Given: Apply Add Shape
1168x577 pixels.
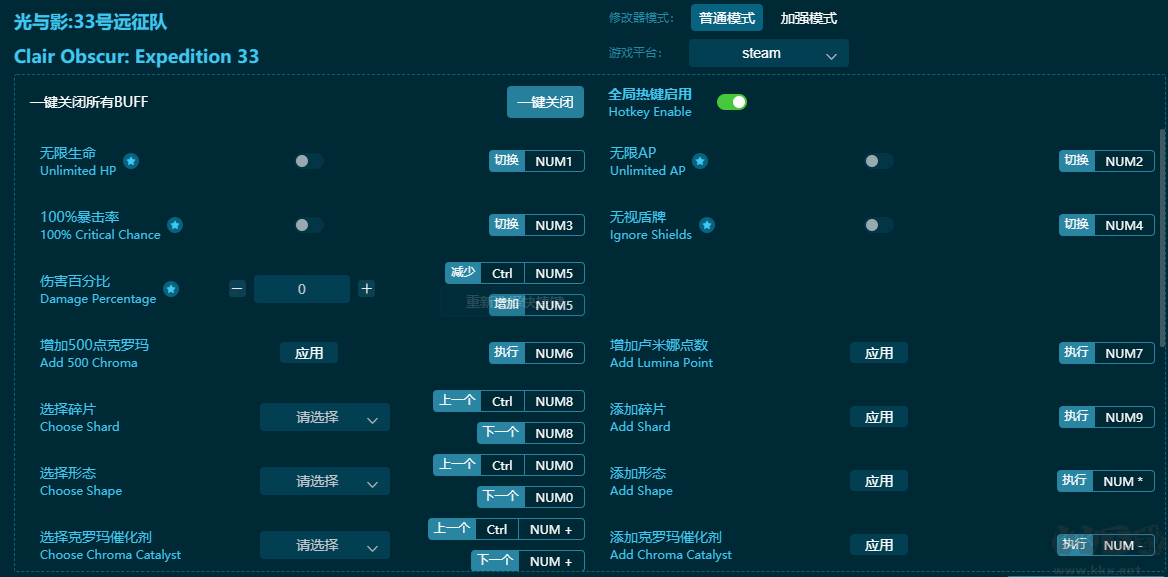Looking at the screenshot, I should pyautogui.click(x=879, y=481).
